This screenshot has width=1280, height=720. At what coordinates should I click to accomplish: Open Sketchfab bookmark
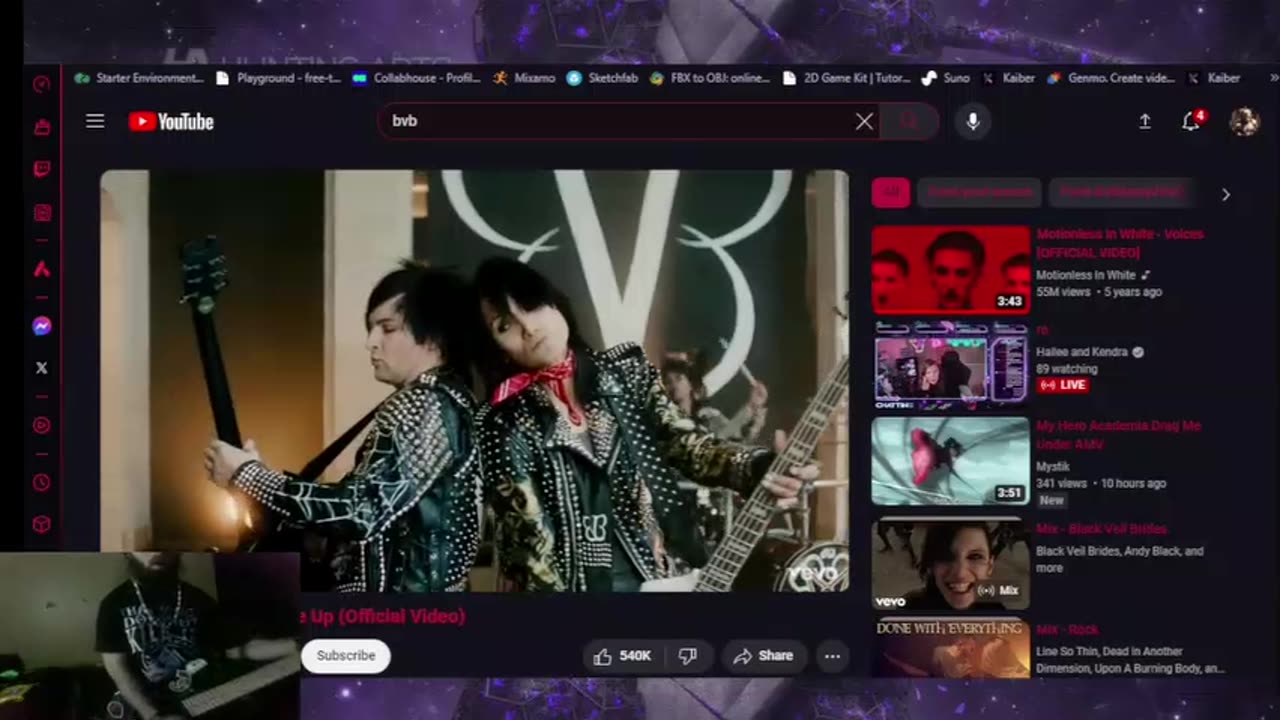coord(602,78)
